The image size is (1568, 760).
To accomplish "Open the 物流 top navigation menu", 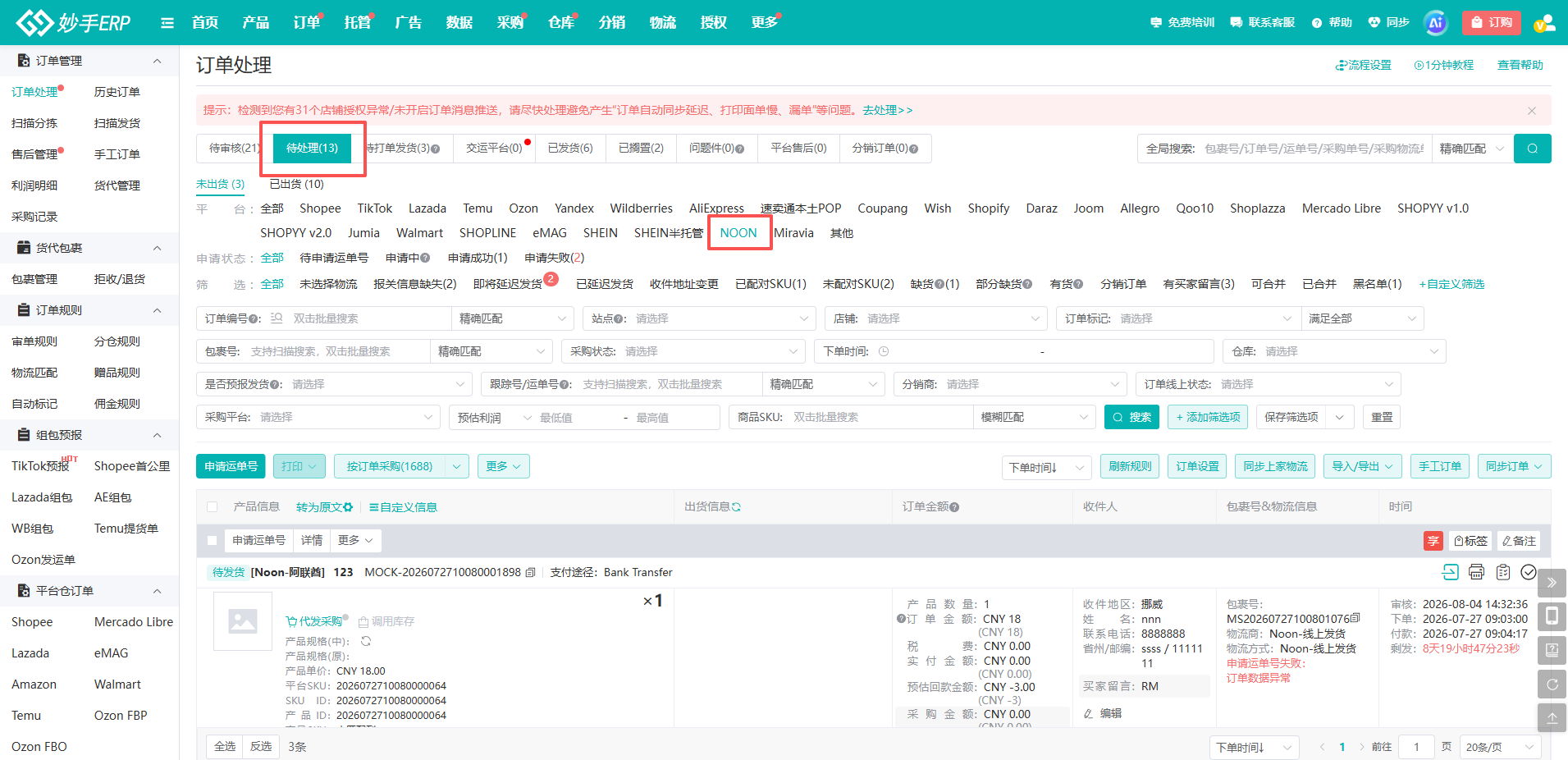I will click(x=662, y=23).
